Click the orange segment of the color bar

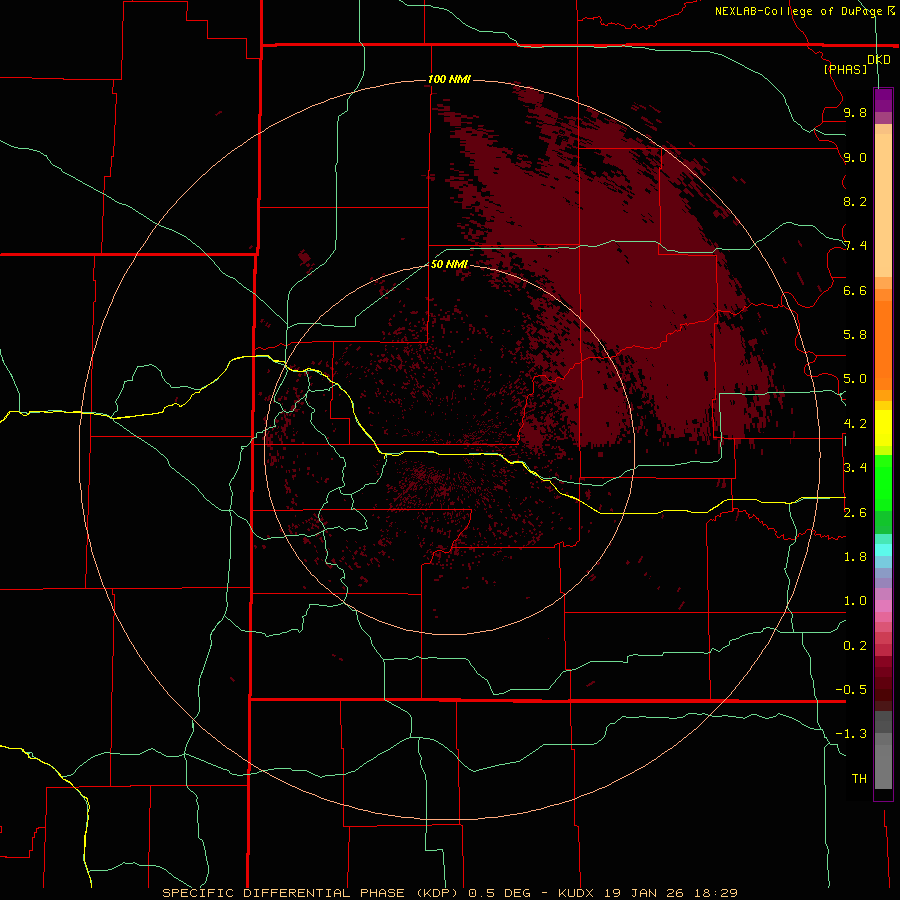[883, 345]
